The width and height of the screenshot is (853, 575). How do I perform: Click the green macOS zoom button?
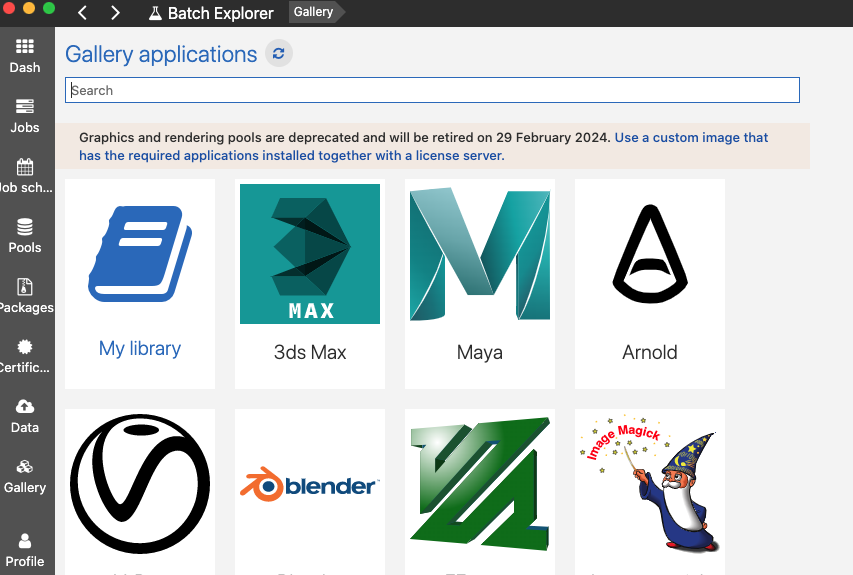click(x=49, y=8)
